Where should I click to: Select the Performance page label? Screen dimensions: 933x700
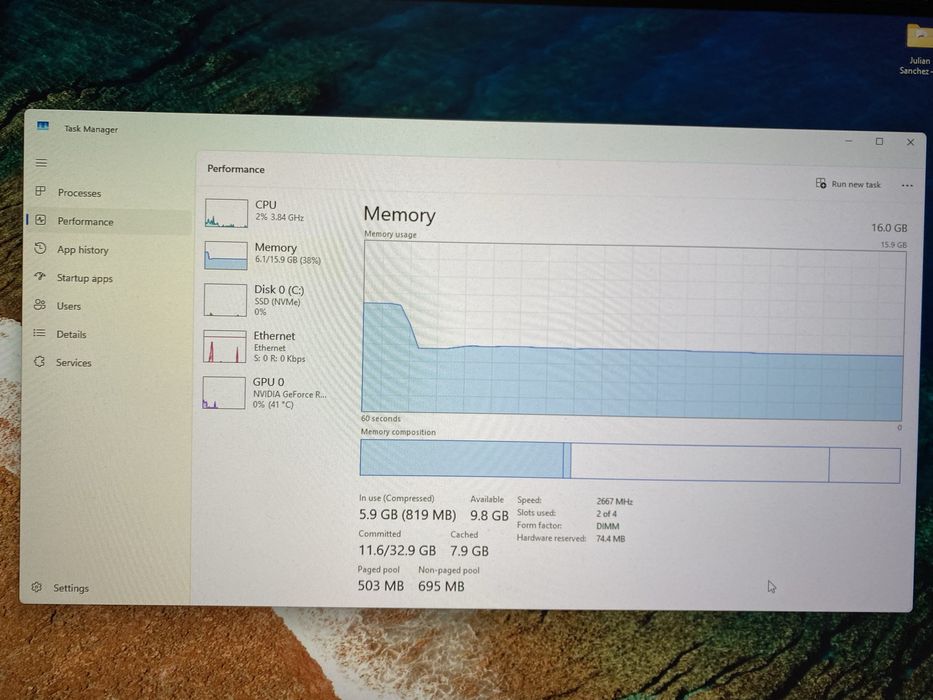(x=85, y=221)
